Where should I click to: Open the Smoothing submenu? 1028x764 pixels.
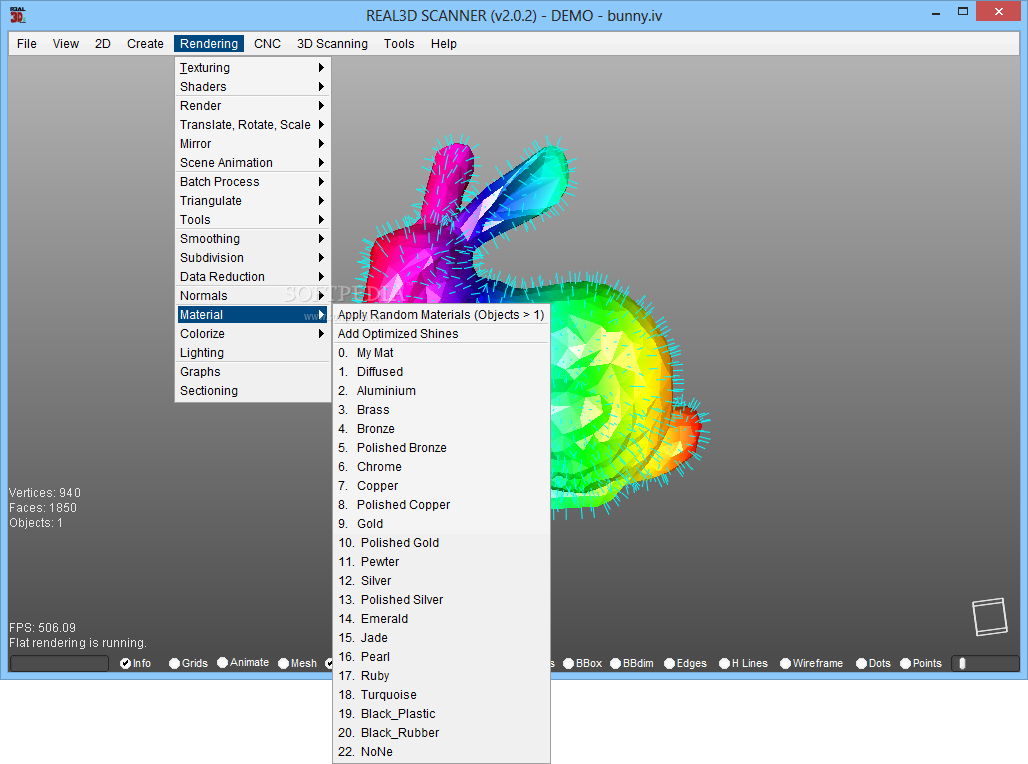252,239
